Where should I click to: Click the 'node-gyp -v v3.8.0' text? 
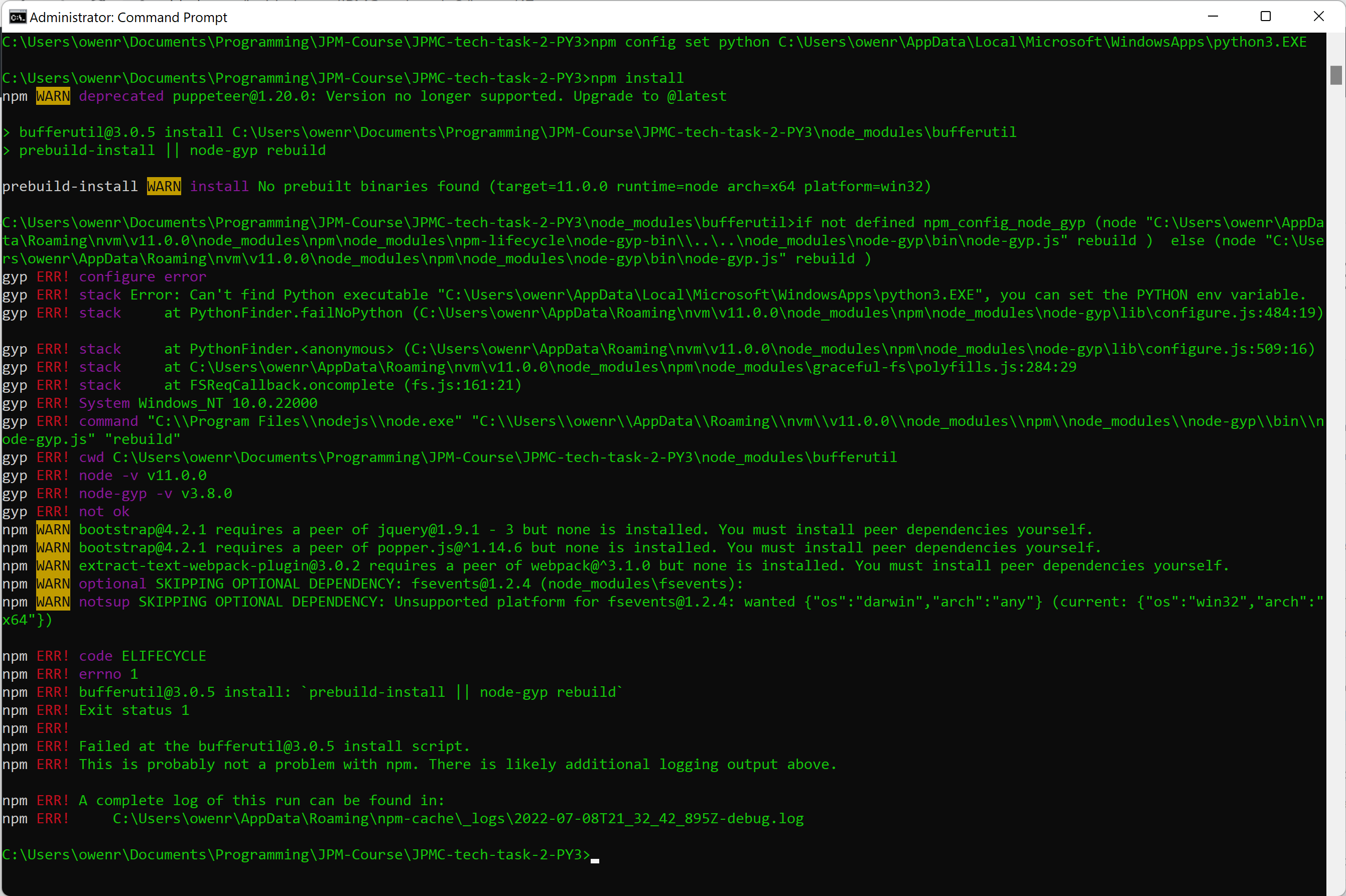(x=156, y=493)
